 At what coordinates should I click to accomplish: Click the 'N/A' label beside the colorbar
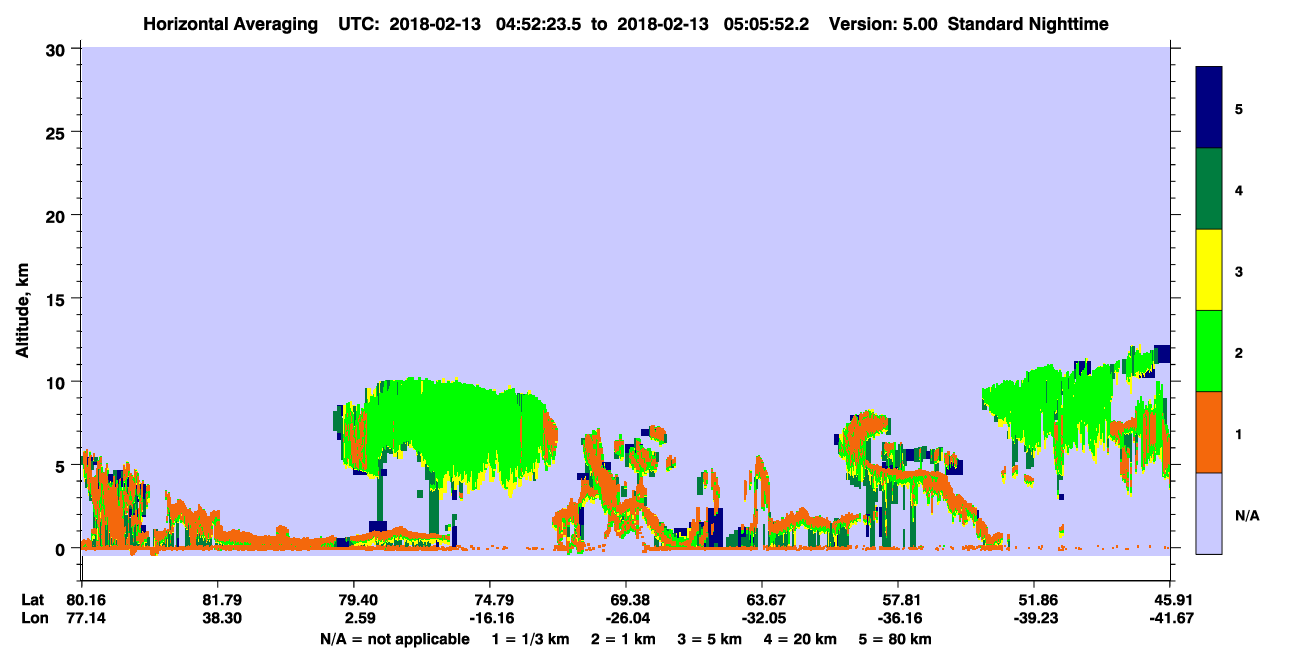(1246, 516)
